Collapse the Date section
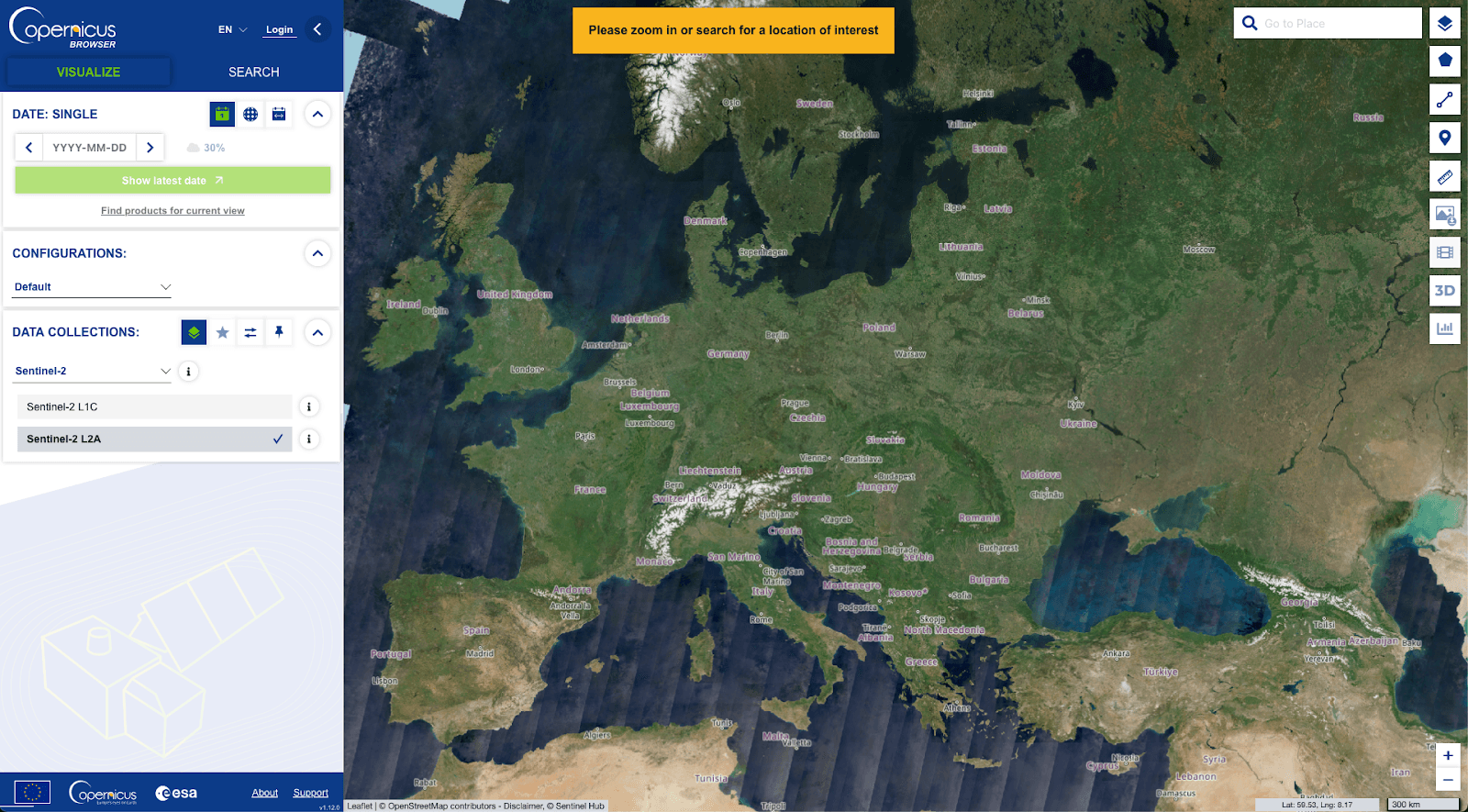Viewport: 1468px width, 812px height. 317,115
